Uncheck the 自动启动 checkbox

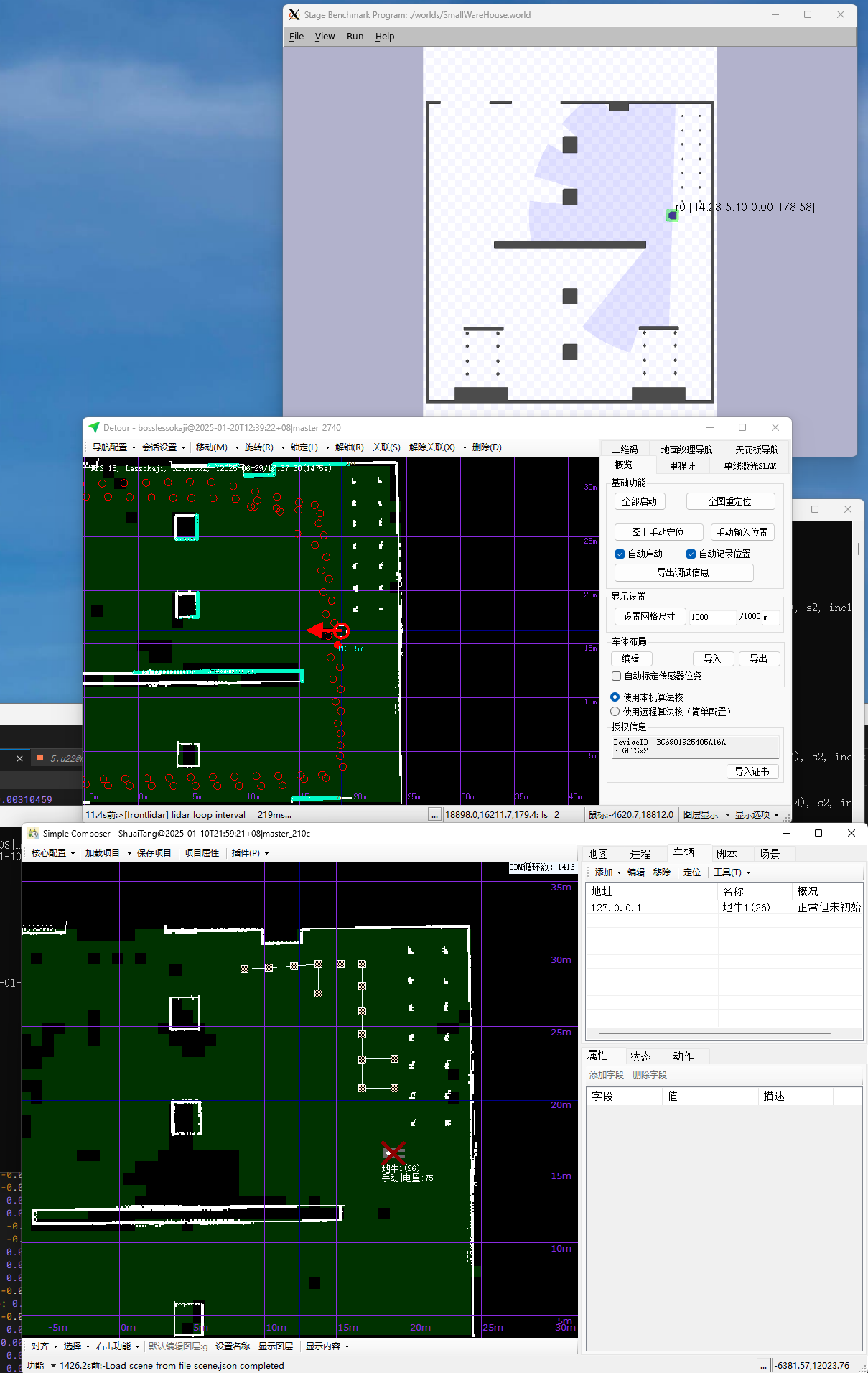[620, 554]
